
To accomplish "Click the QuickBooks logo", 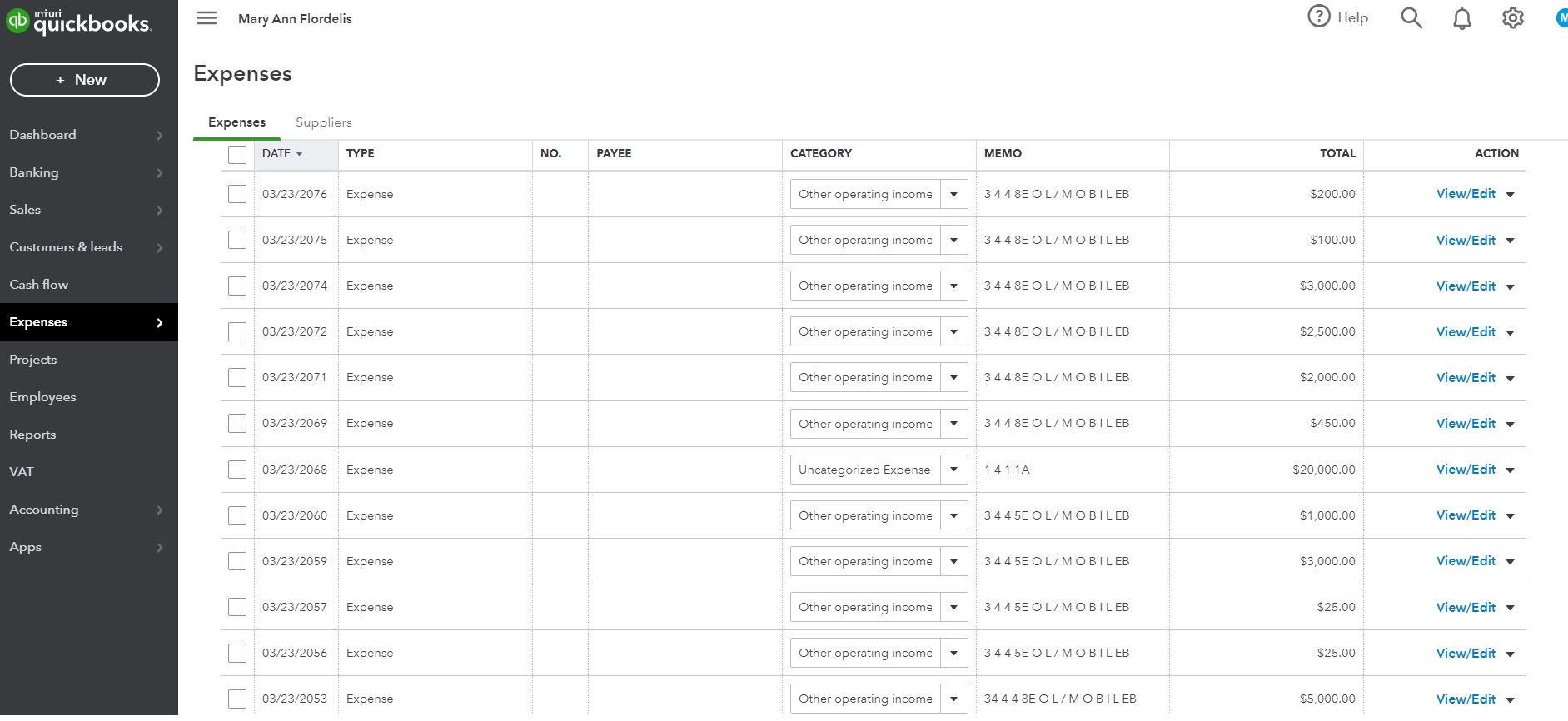I will click(79, 22).
